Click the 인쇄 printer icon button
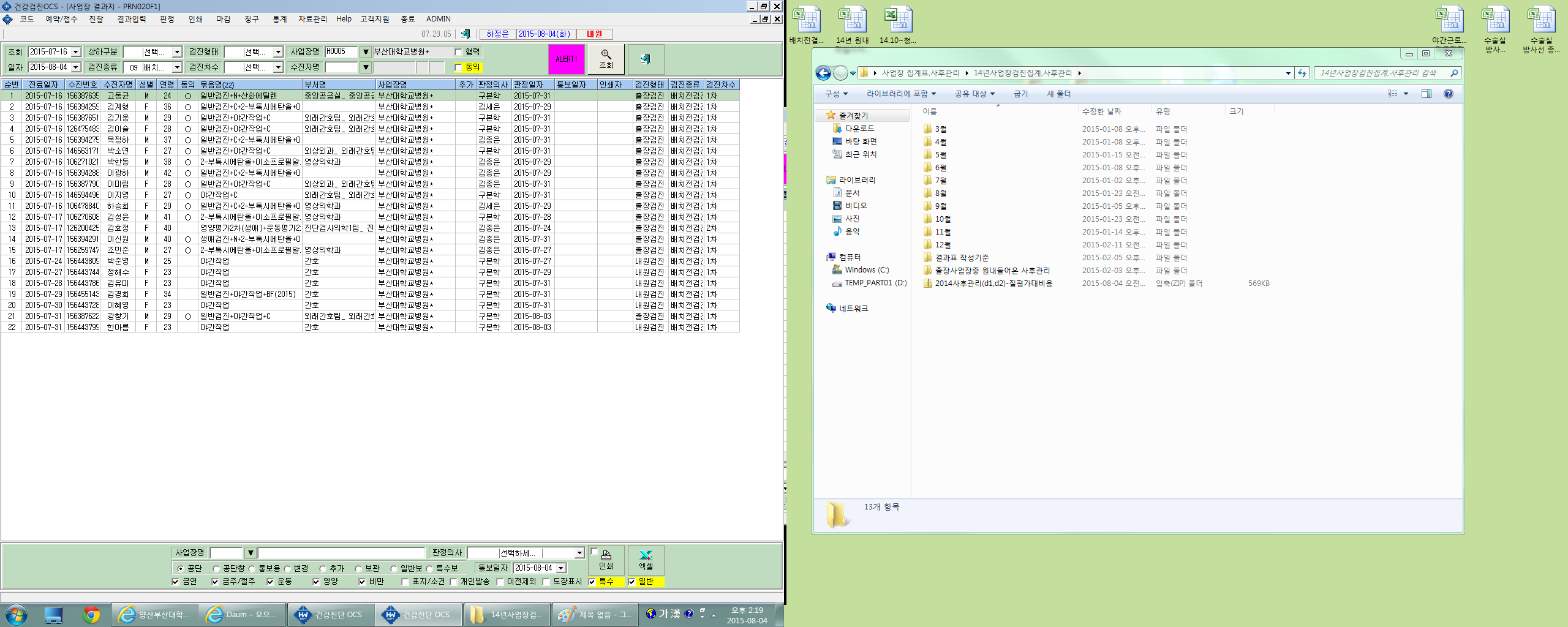 click(606, 560)
